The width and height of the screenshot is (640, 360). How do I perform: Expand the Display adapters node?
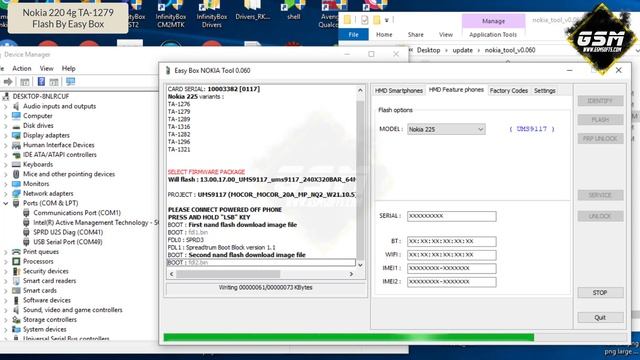click(x=6, y=136)
